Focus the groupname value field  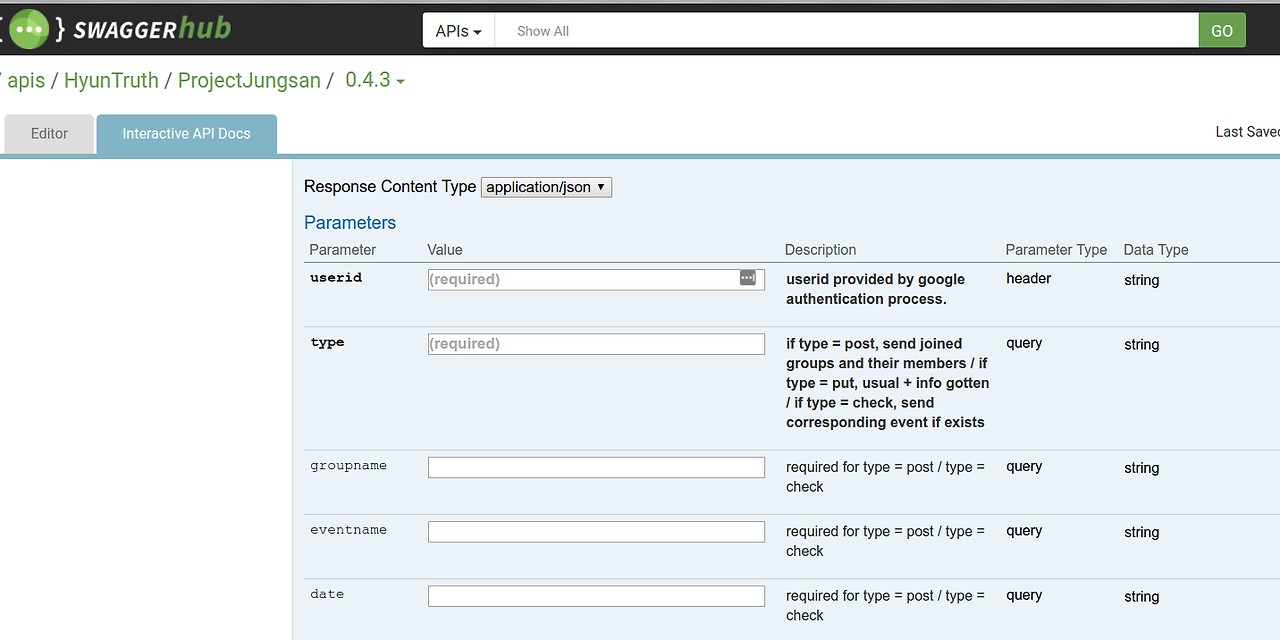pyautogui.click(x=596, y=467)
